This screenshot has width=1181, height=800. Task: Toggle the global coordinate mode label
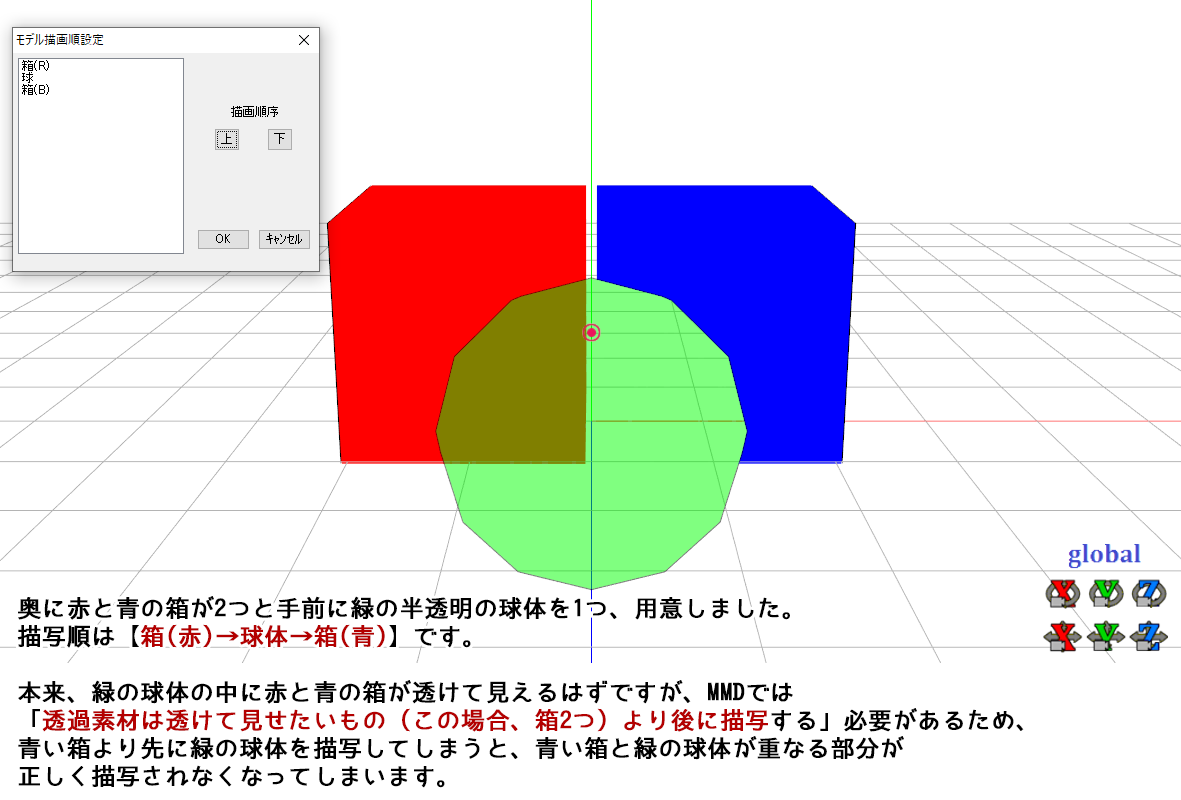(x=1104, y=553)
